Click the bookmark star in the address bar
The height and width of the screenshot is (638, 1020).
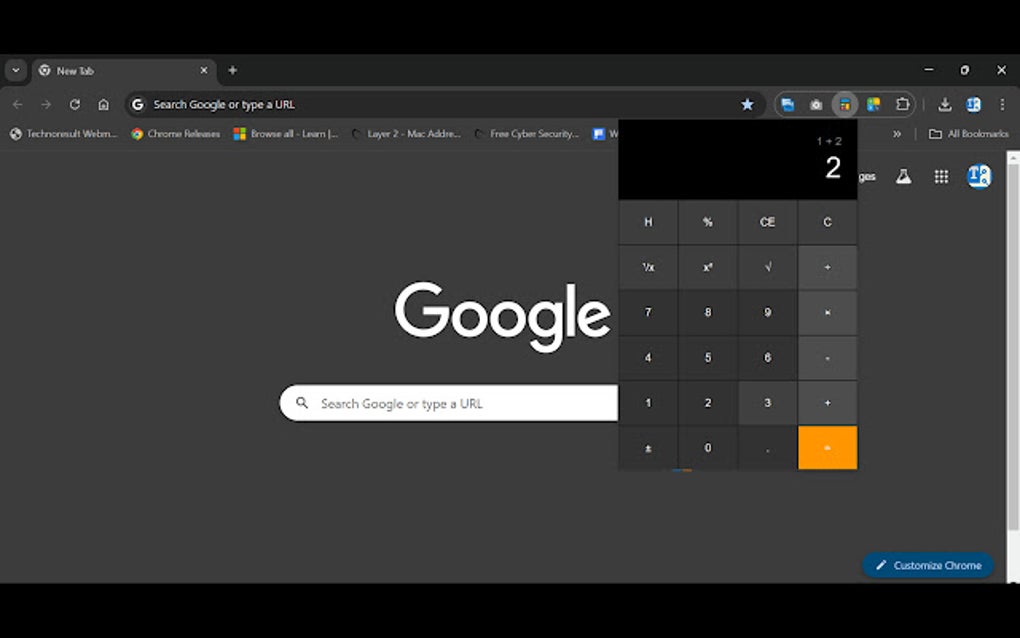748,104
